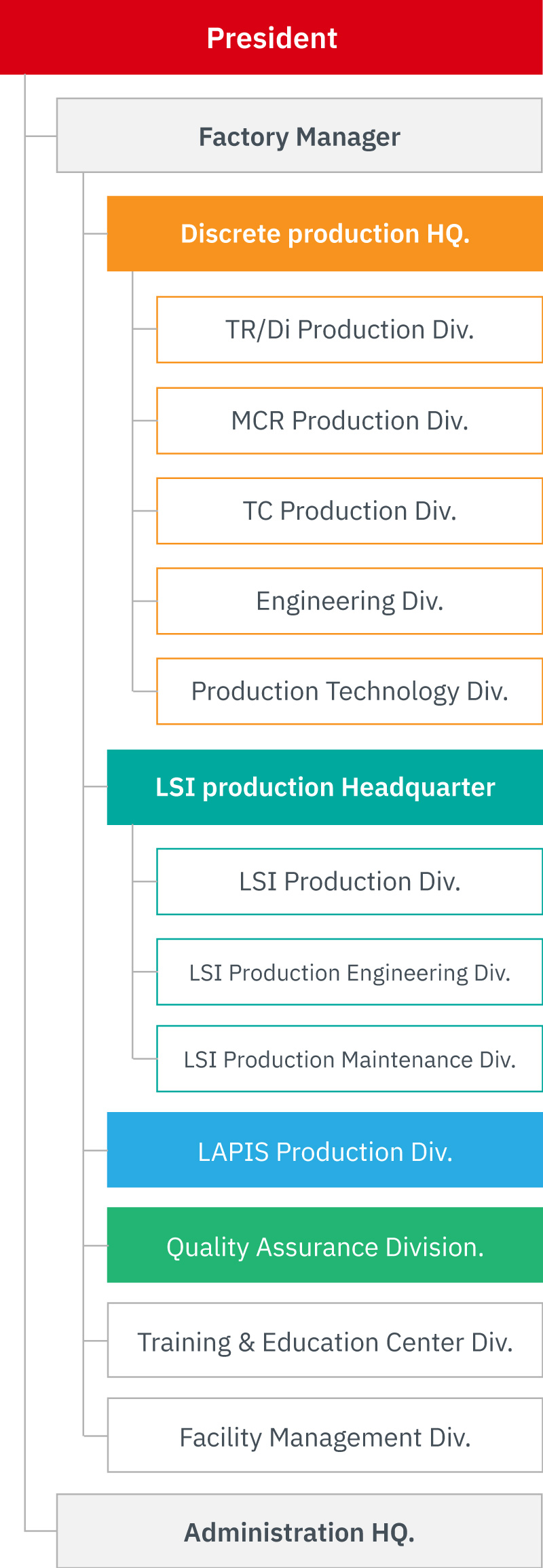Select the Administration HQ. box
Viewport: 543px width, 1568px height.
(299, 1531)
